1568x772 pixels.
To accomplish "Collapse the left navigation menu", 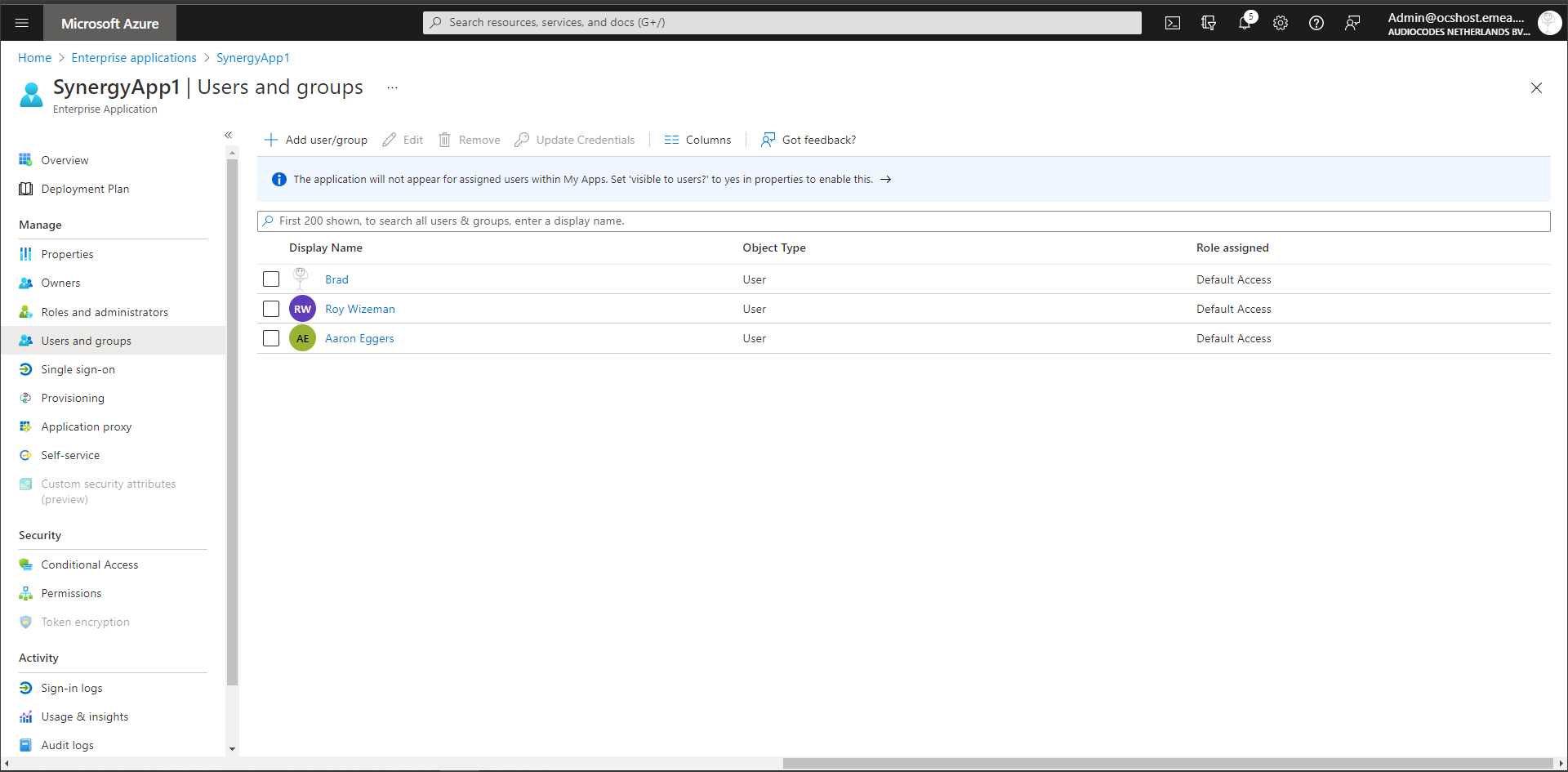I will [229, 135].
